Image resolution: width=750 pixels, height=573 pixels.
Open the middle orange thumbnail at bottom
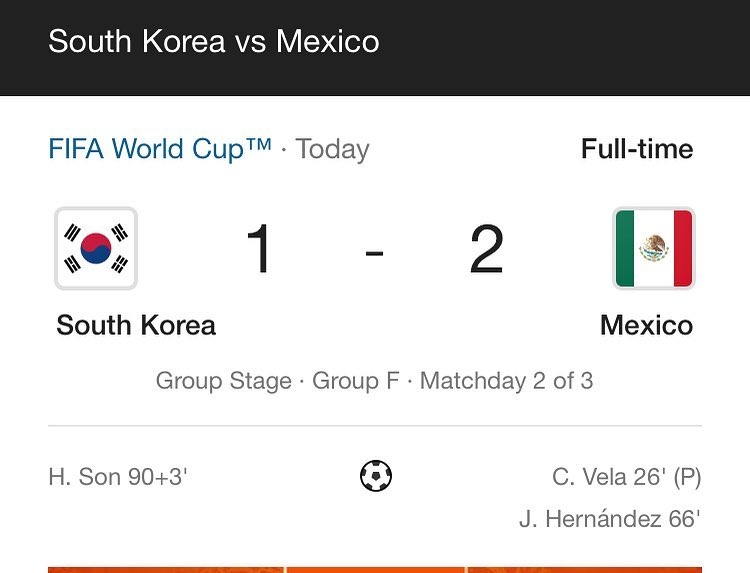pos(375,570)
